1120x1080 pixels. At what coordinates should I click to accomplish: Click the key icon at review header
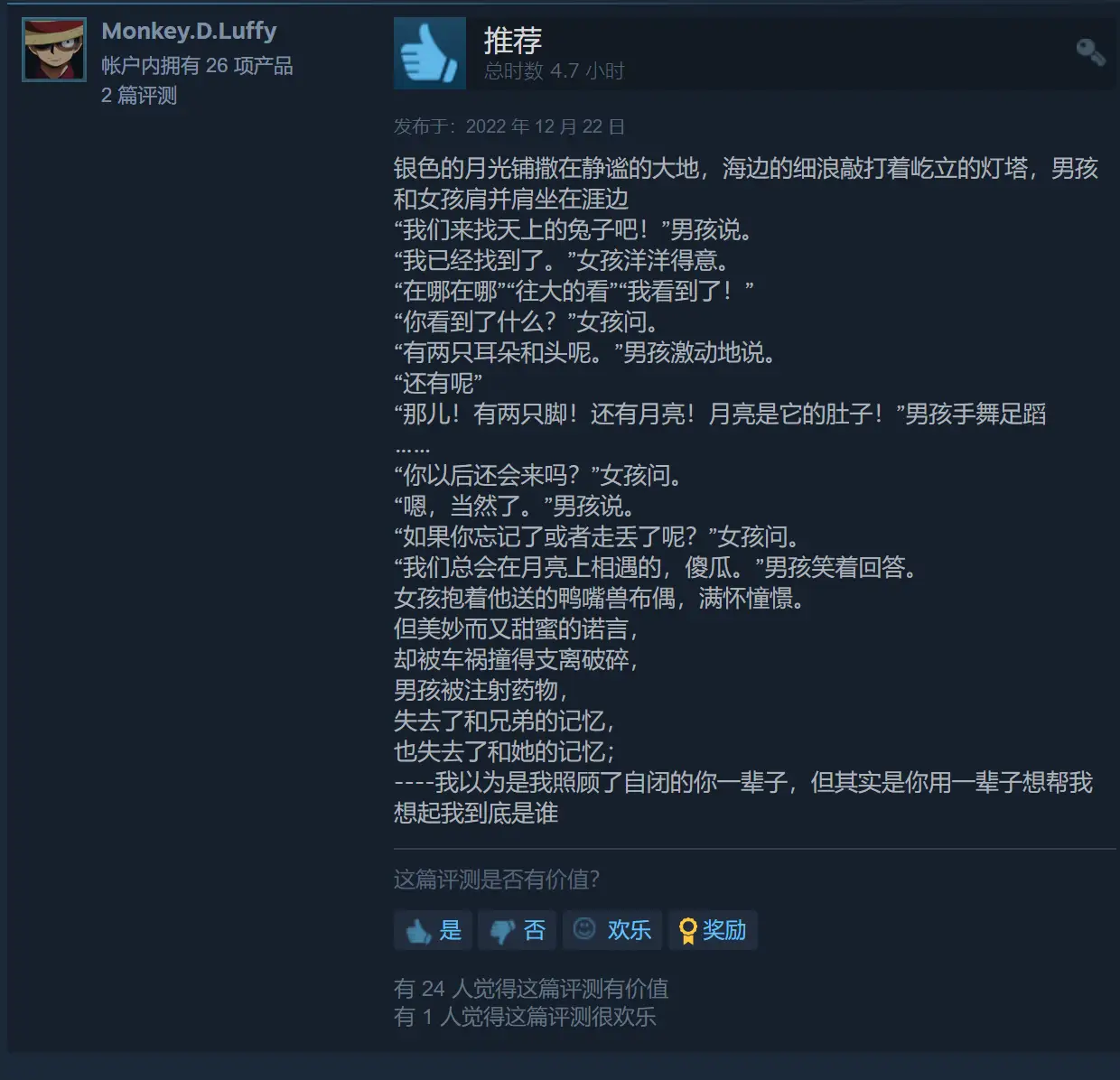click(x=1090, y=51)
